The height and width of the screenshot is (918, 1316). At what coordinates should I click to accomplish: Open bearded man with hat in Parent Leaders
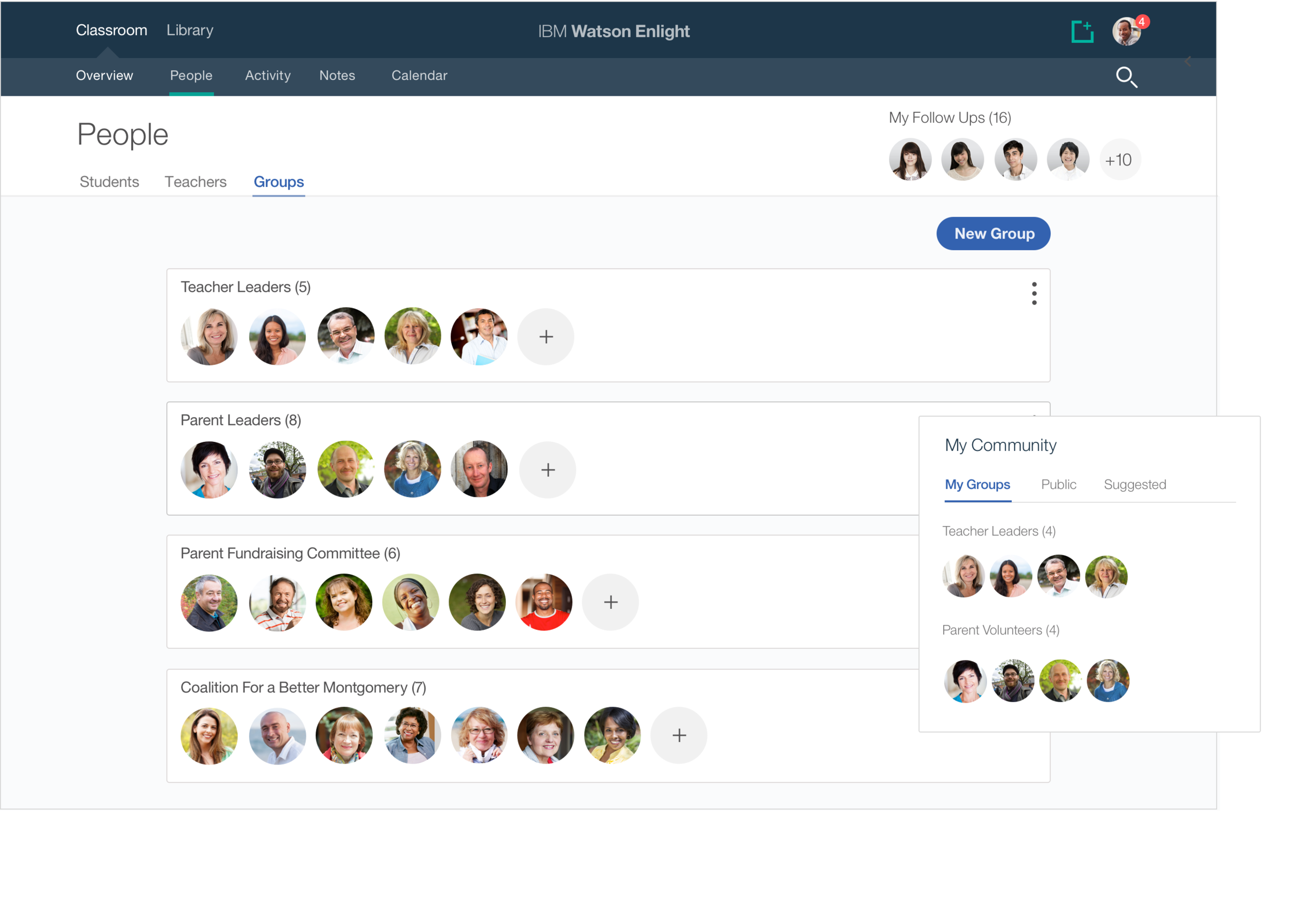[x=277, y=470]
